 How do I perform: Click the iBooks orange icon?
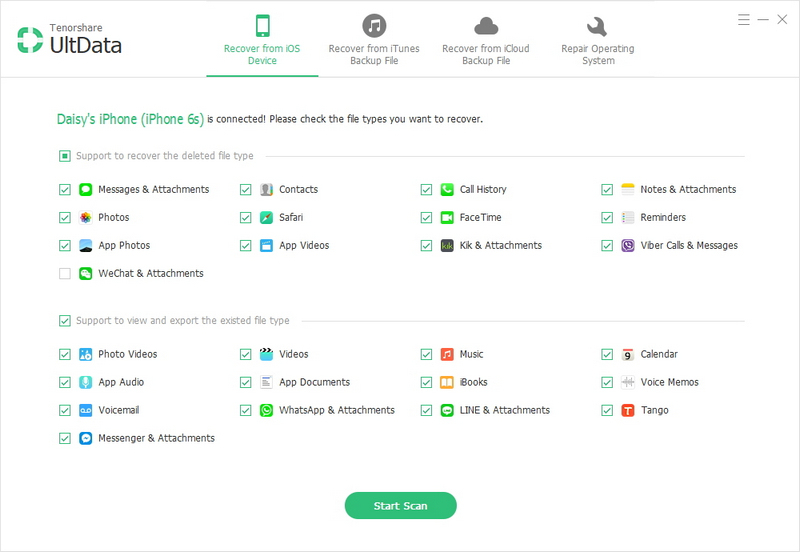(447, 383)
